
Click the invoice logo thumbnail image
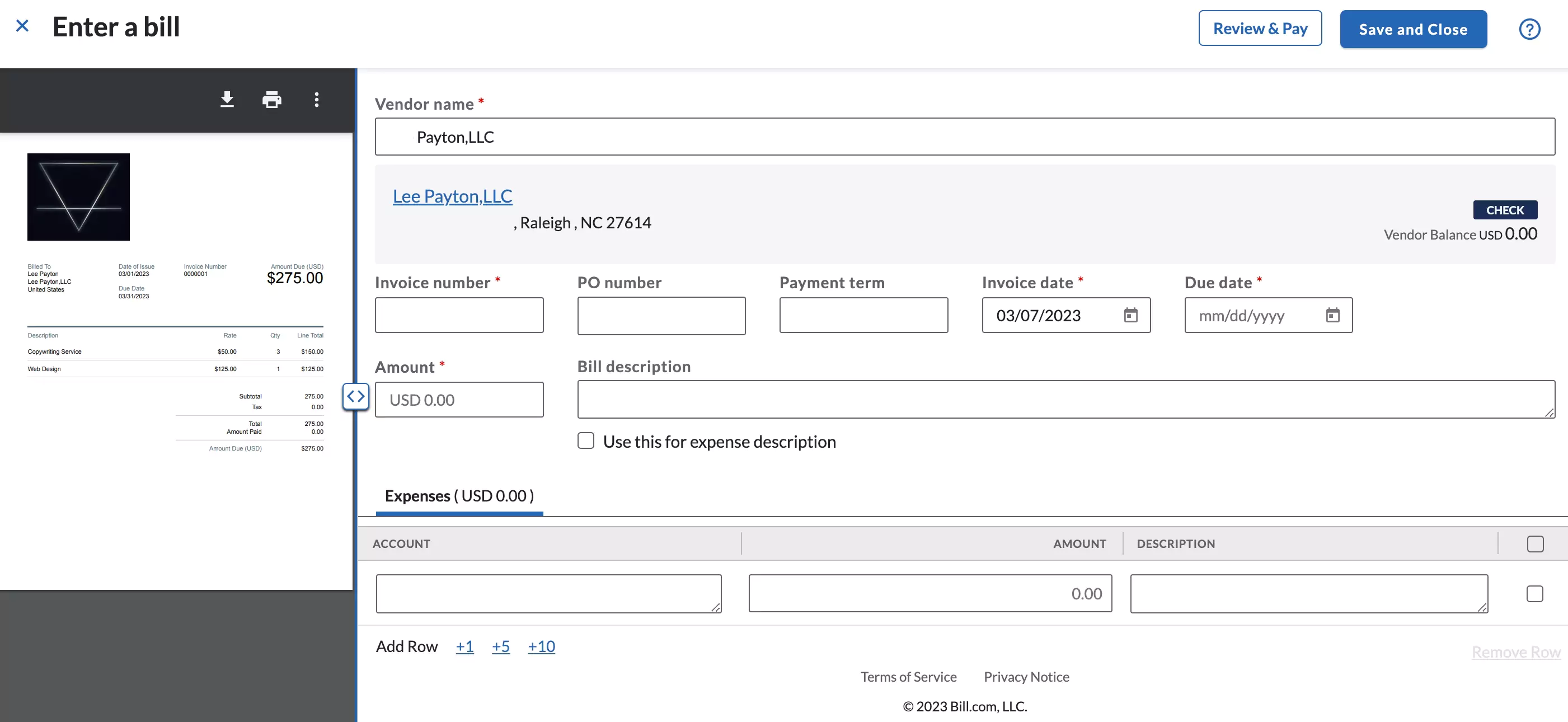pos(78,196)
